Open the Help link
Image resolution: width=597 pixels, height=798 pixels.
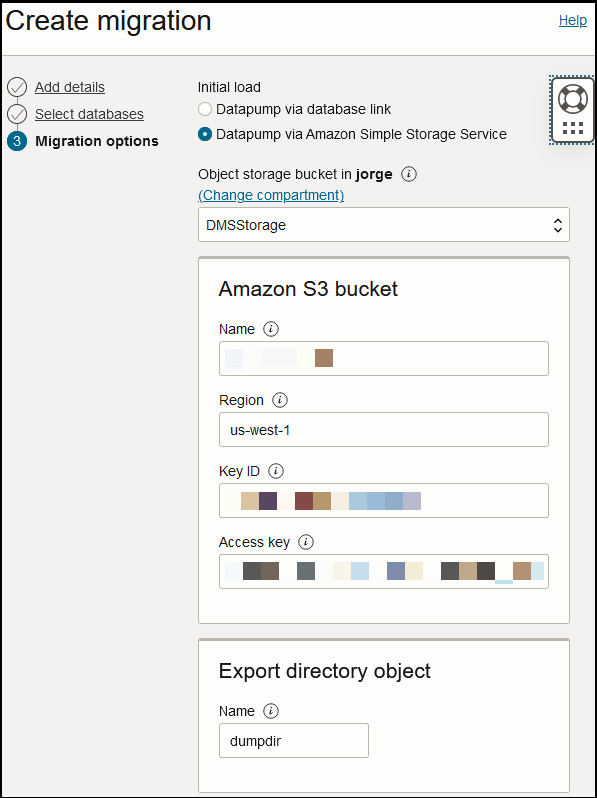tap(573, 20)
